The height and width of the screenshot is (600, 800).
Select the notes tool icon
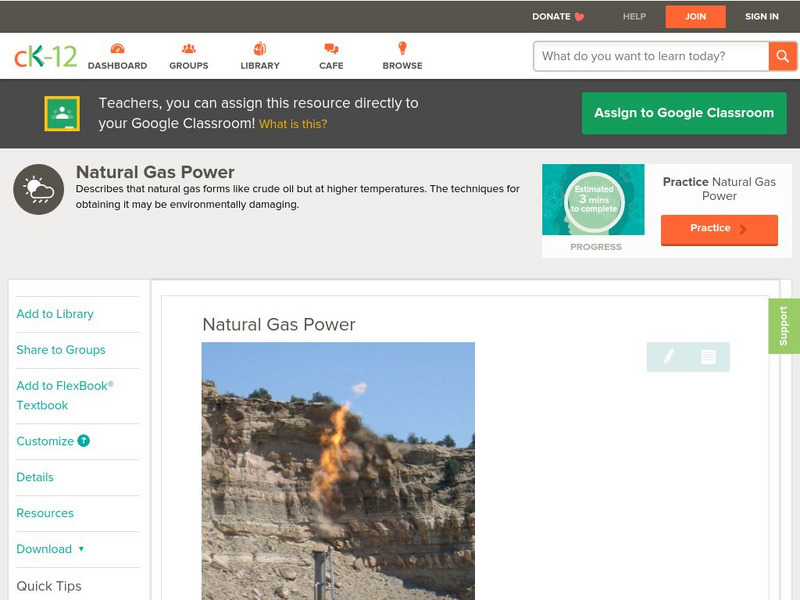[x=708, y=356]
